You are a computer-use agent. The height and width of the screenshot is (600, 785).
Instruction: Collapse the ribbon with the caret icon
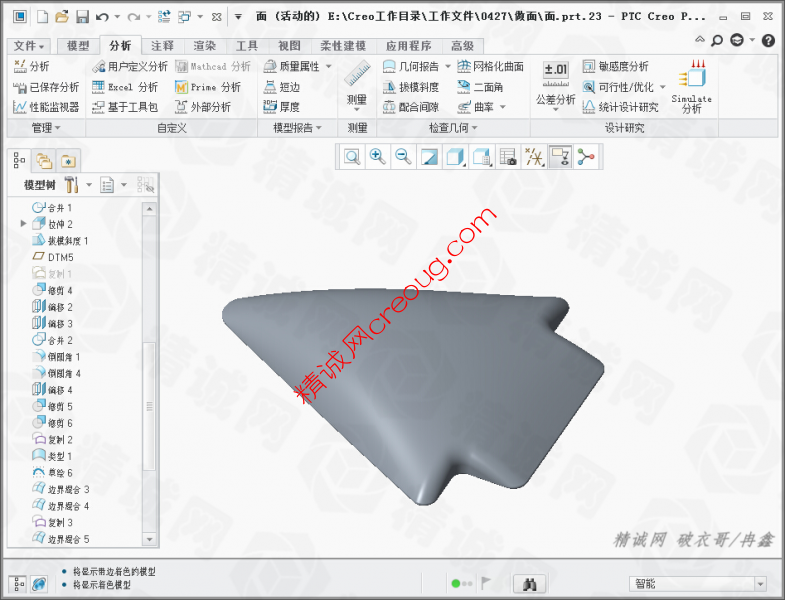(700, 39)
